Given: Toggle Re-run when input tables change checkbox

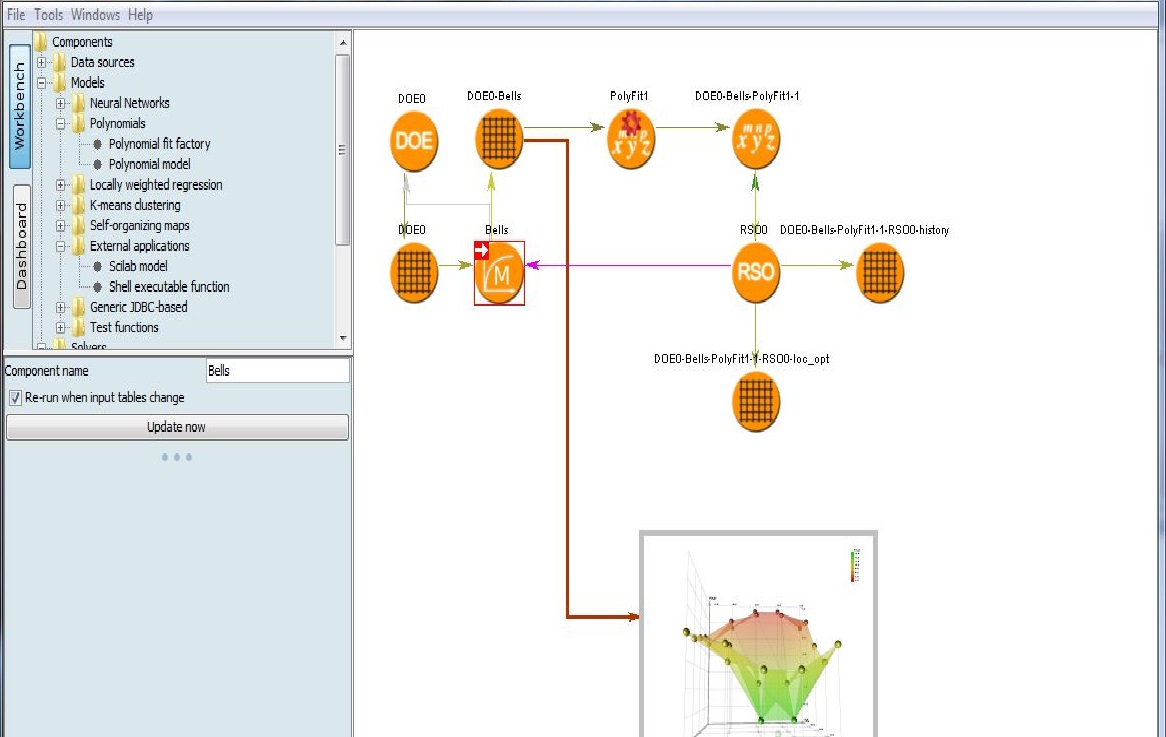Looking at the screenshot, I should [15, 398].
